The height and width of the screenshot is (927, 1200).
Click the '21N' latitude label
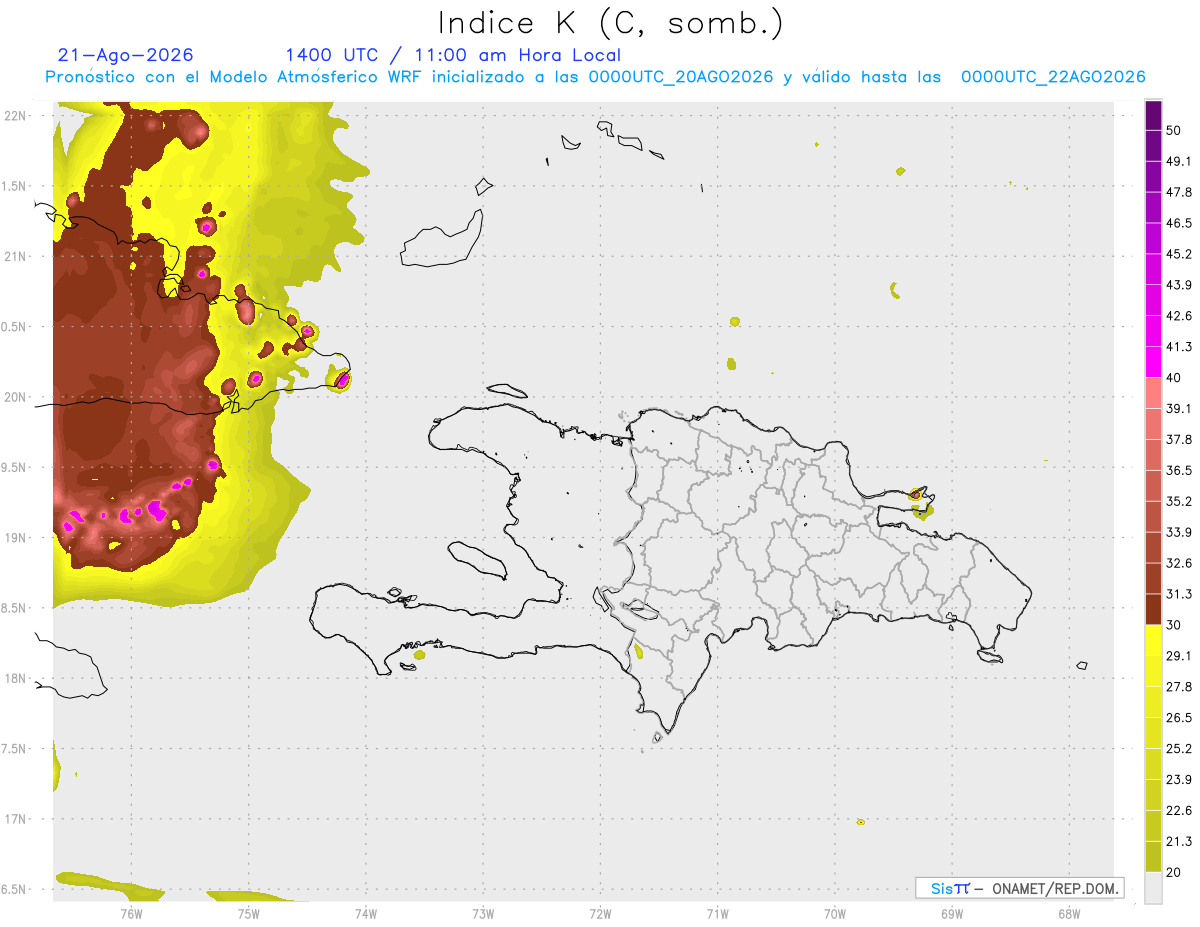[16, 256]
